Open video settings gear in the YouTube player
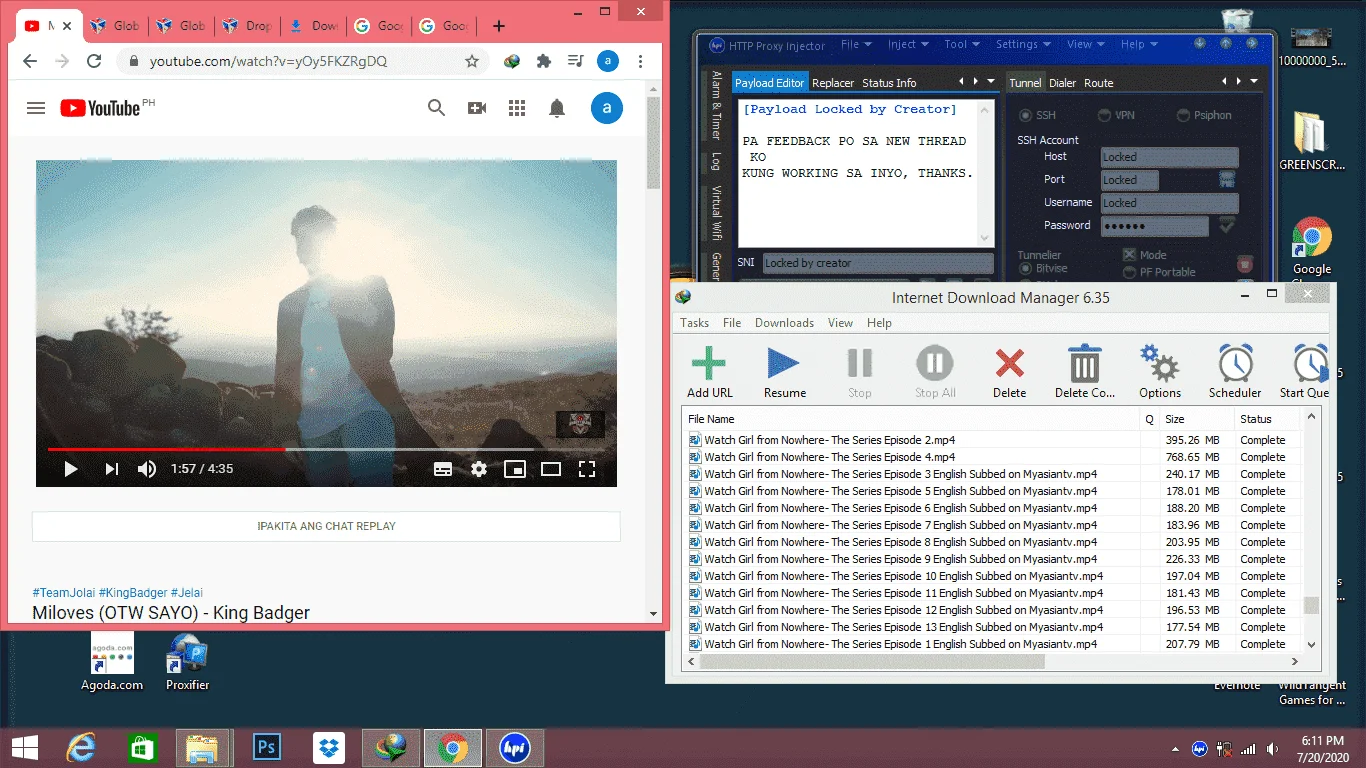The height and width of the screenshot is (768, 1366). 479,468
